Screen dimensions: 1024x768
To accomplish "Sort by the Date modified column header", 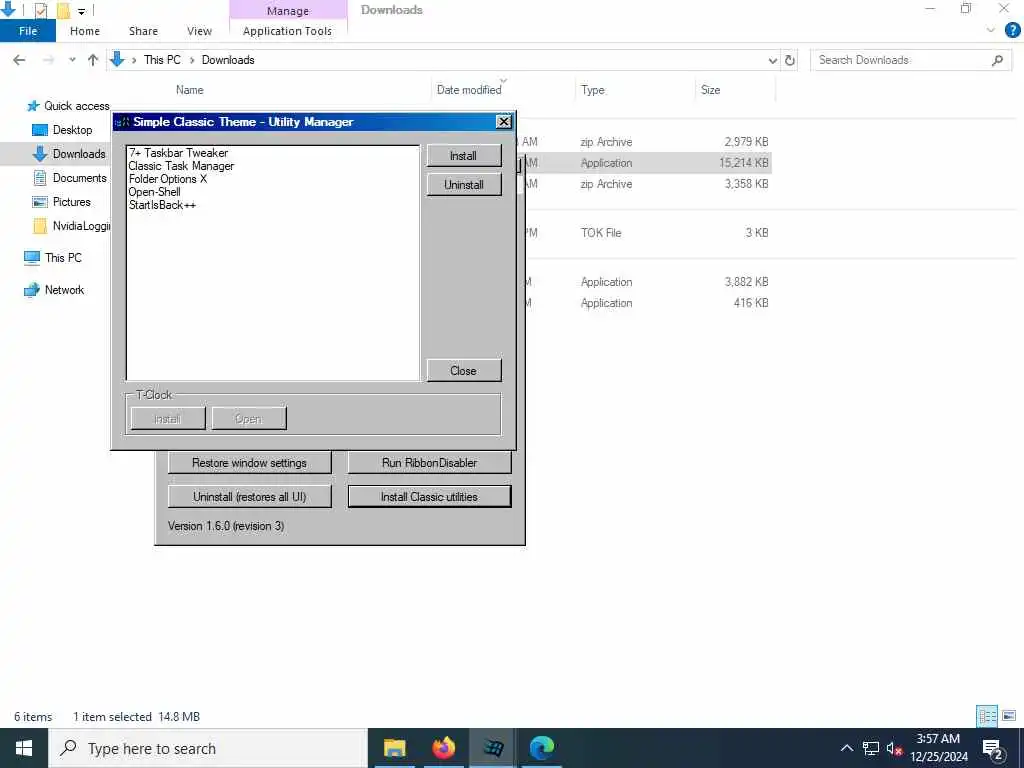I will tap(469, 90).
